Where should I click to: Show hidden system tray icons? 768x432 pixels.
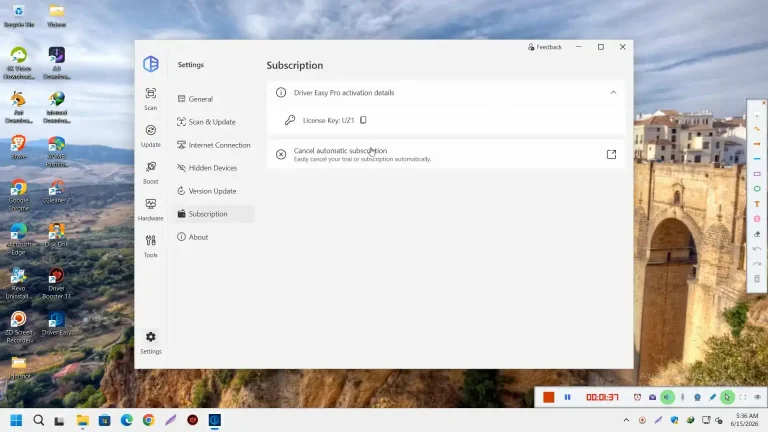(x=626, y=420)
